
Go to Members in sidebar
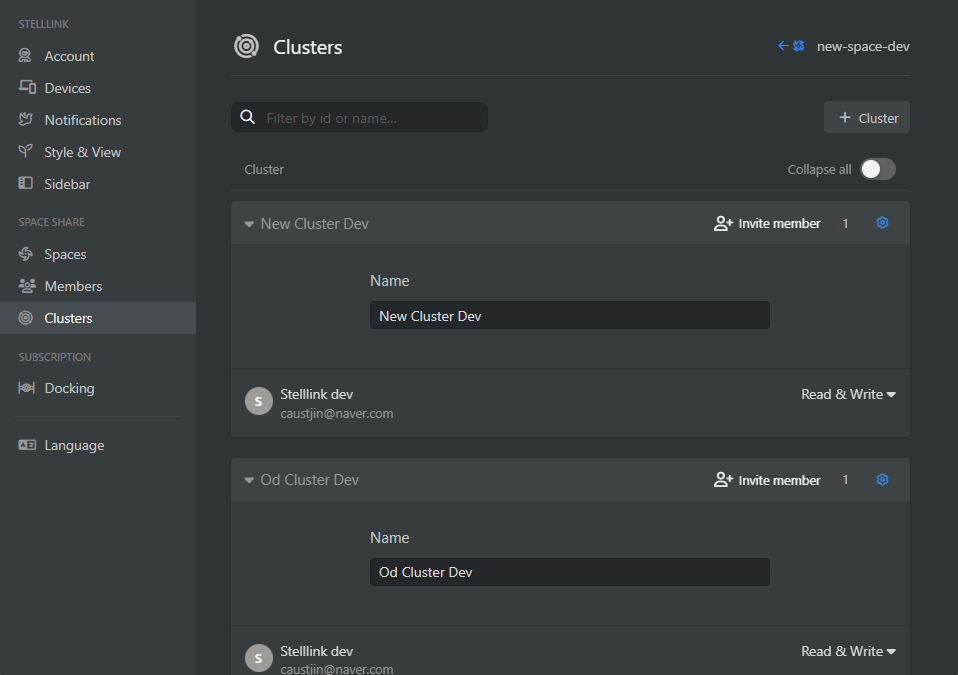pyautogui.click(x=72, y=286)
